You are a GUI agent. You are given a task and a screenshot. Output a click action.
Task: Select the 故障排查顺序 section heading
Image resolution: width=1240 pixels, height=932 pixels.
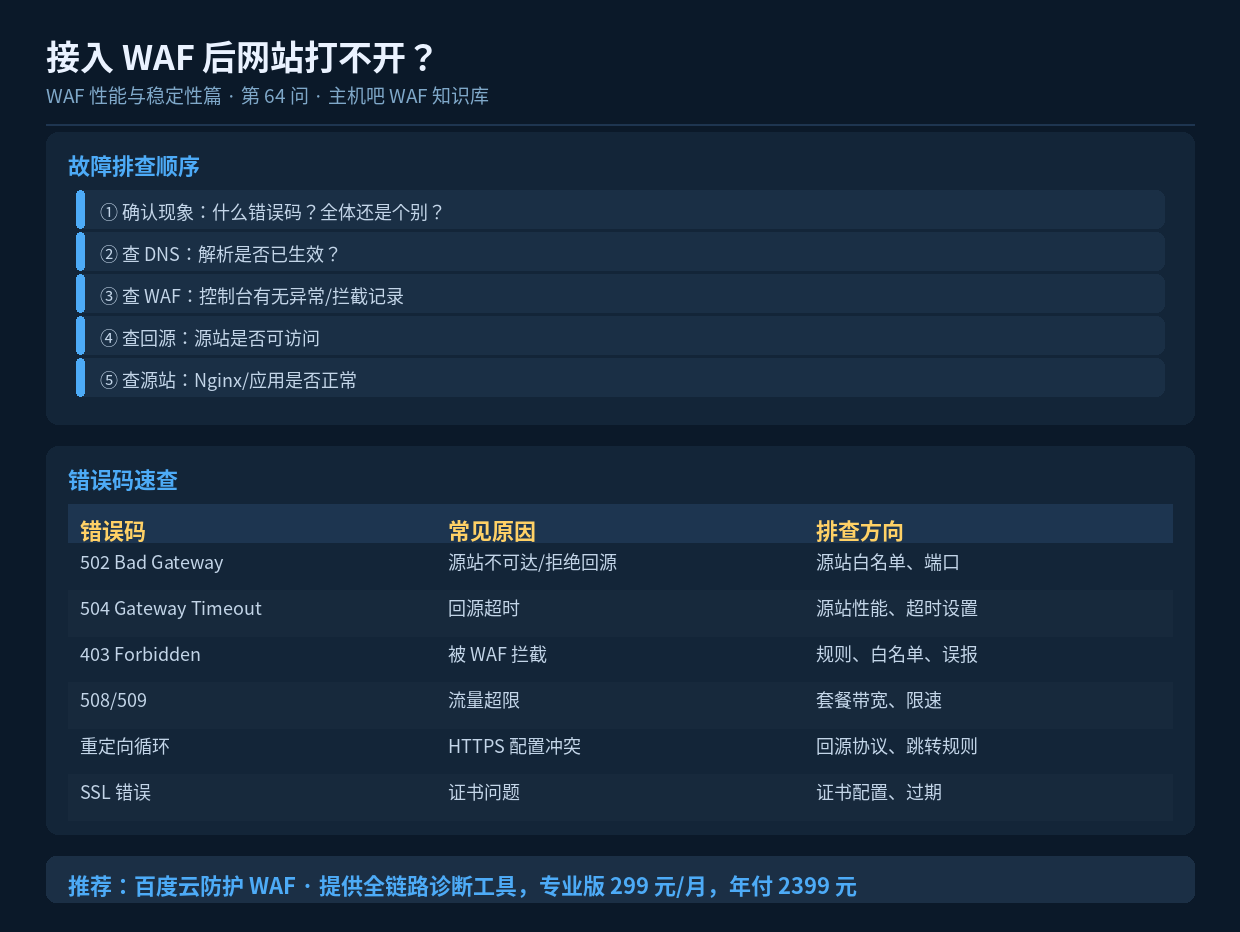[x=134, y=167]
